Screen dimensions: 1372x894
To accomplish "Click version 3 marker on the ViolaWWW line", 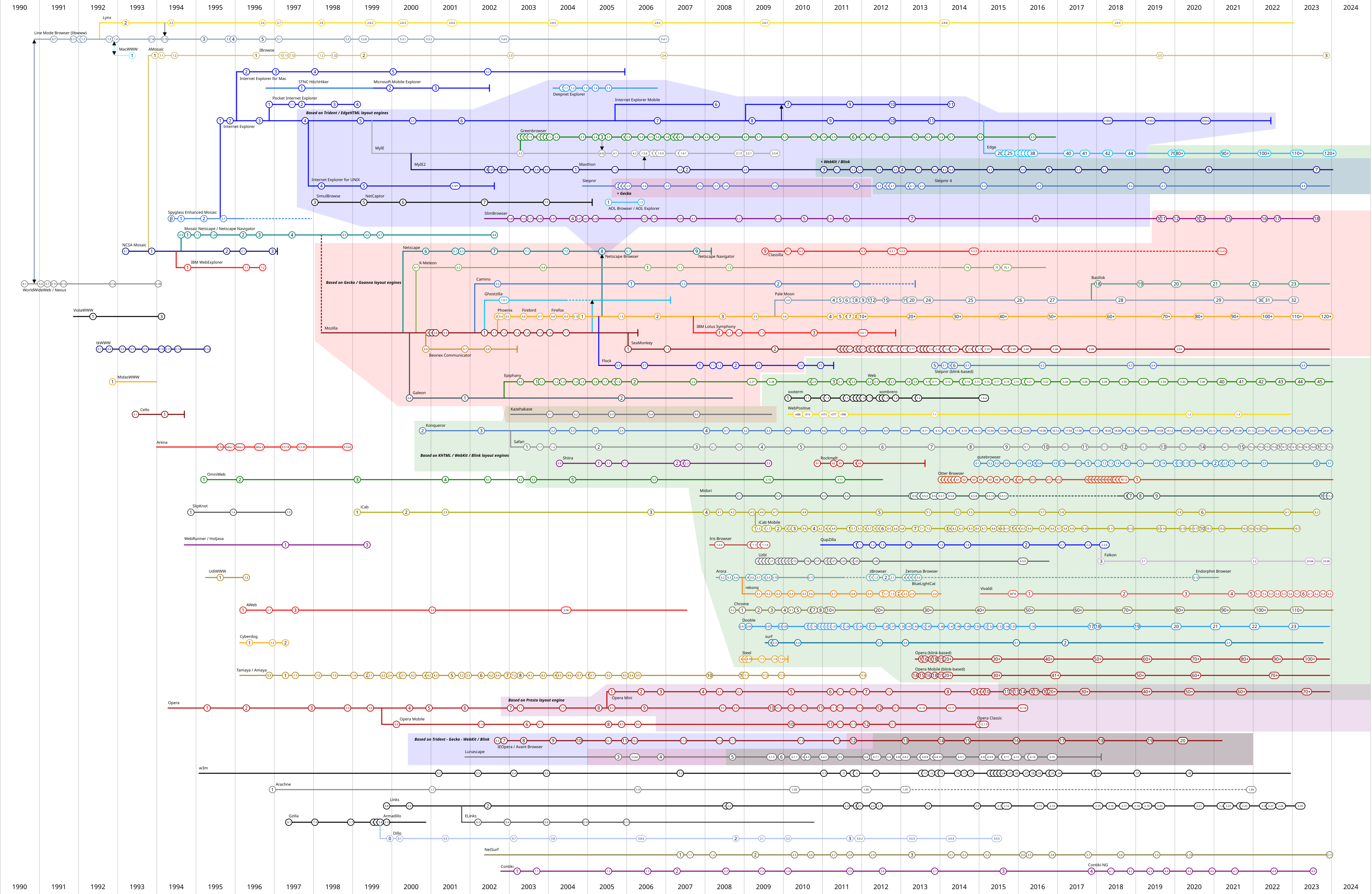I will click(x=162, y=316).
